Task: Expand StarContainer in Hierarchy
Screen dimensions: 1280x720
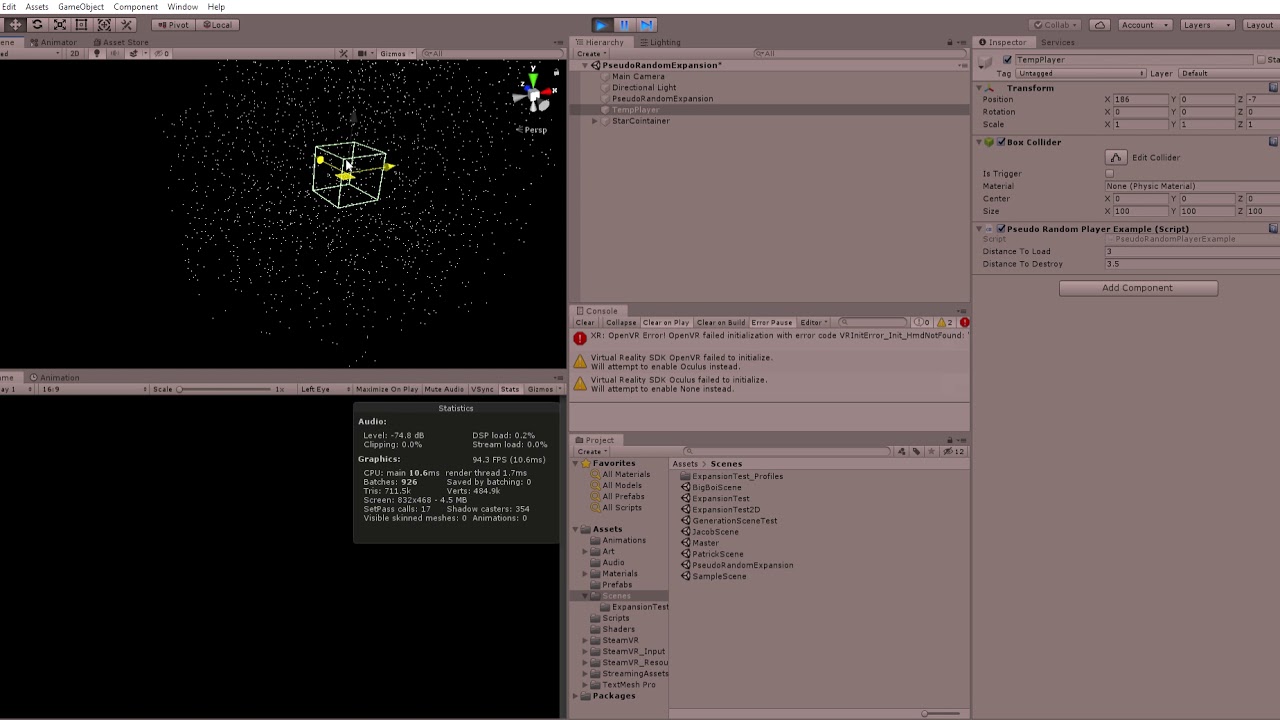Action: pos(595,121)
